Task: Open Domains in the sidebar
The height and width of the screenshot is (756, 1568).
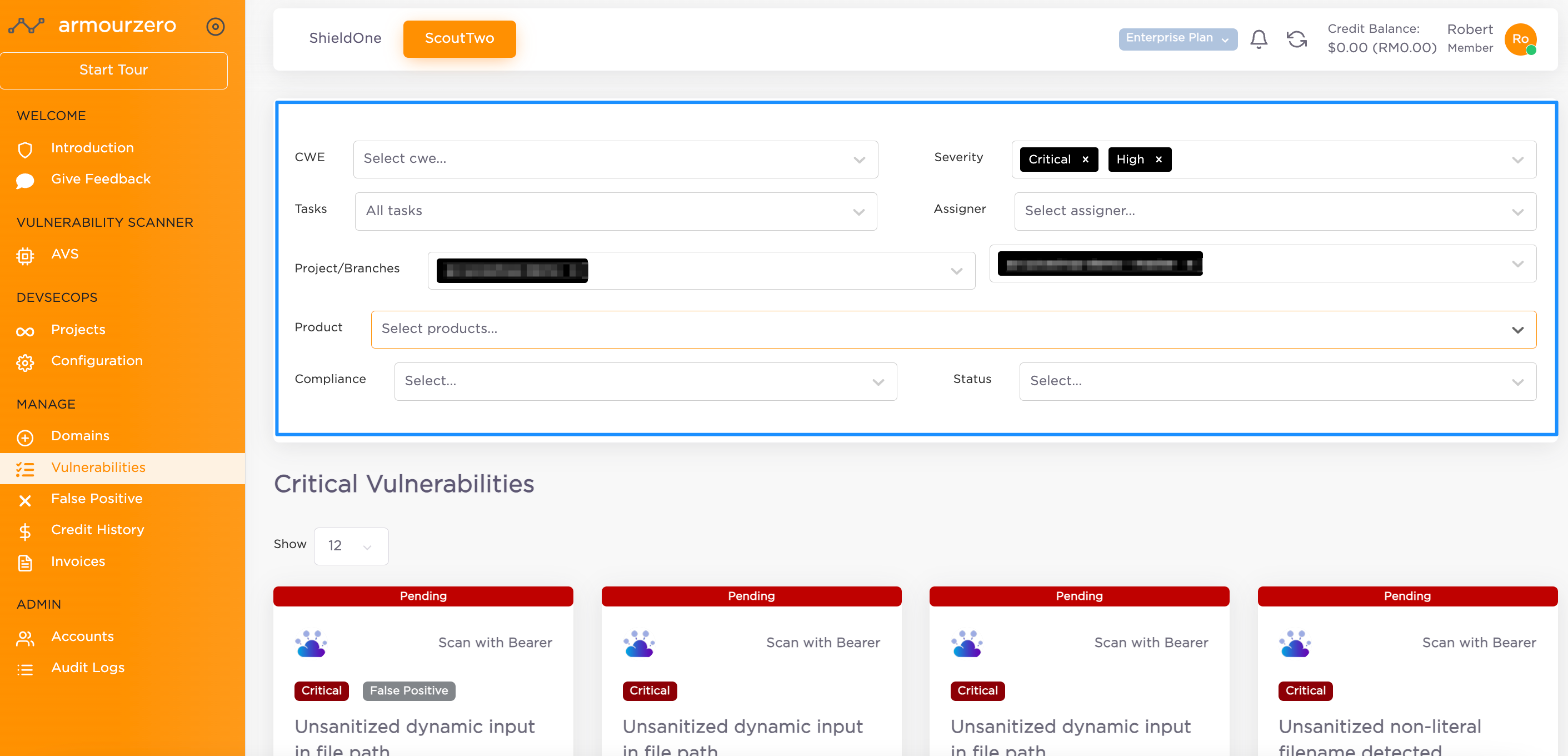Action: coord(80,436)
